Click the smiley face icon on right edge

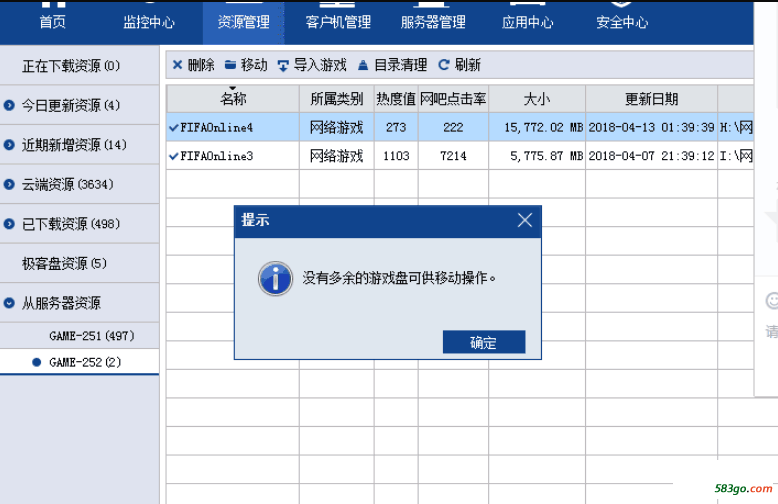click(772, 301)
